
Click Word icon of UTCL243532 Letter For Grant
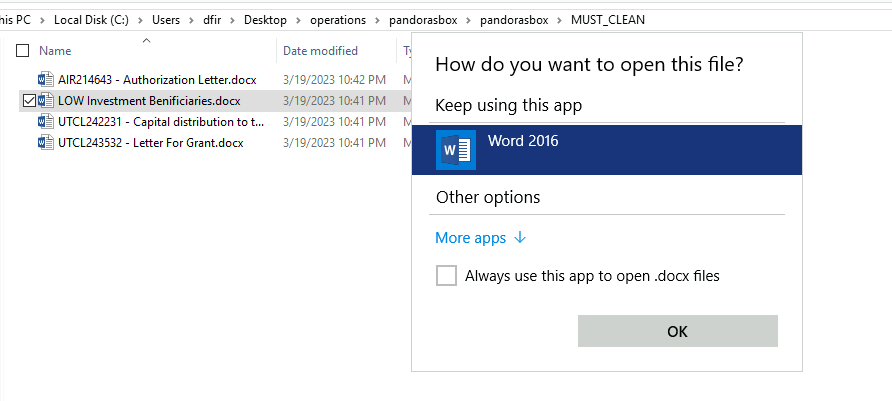point(46,142)
